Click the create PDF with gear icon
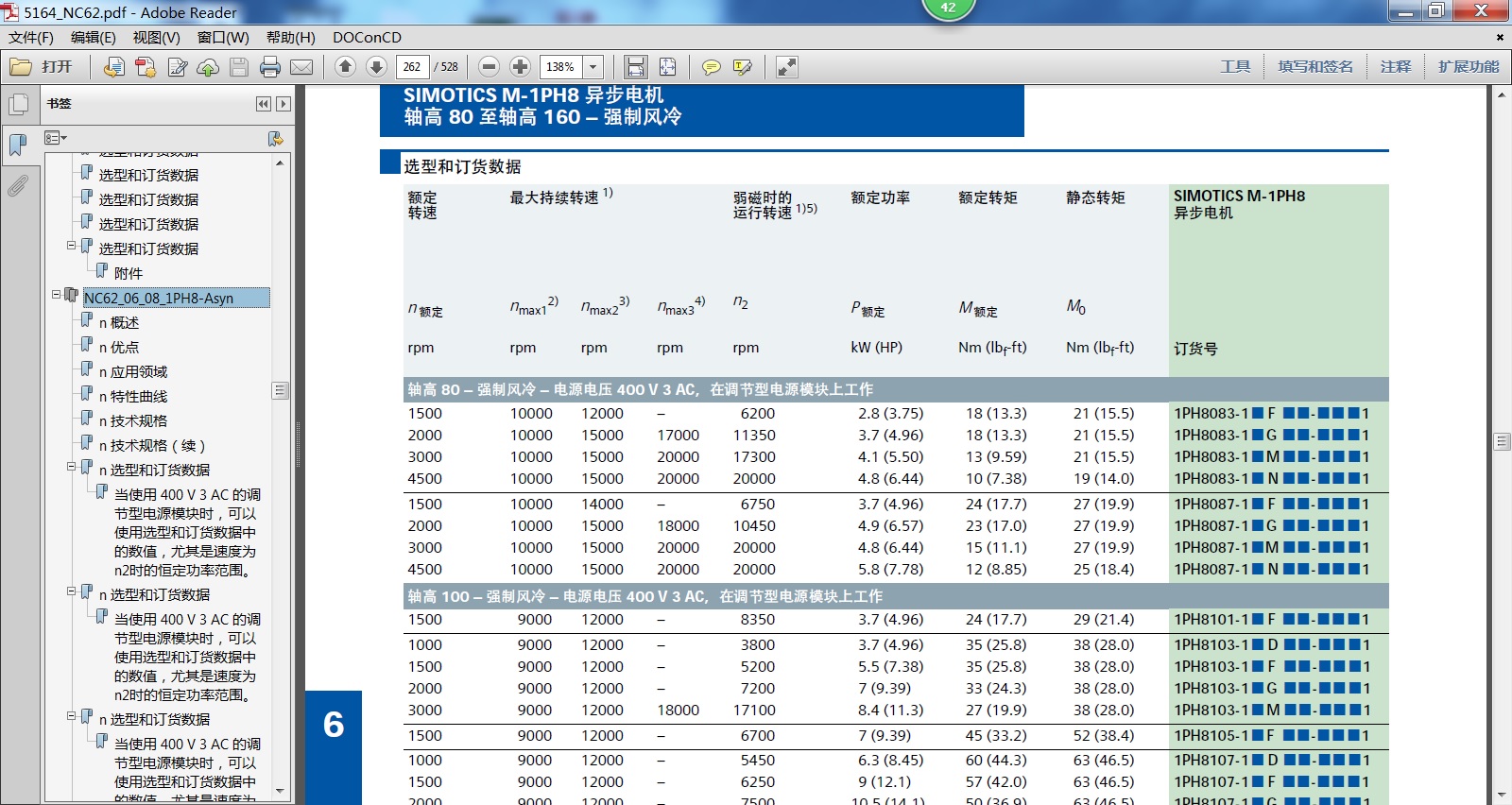 tap(146, 67)
